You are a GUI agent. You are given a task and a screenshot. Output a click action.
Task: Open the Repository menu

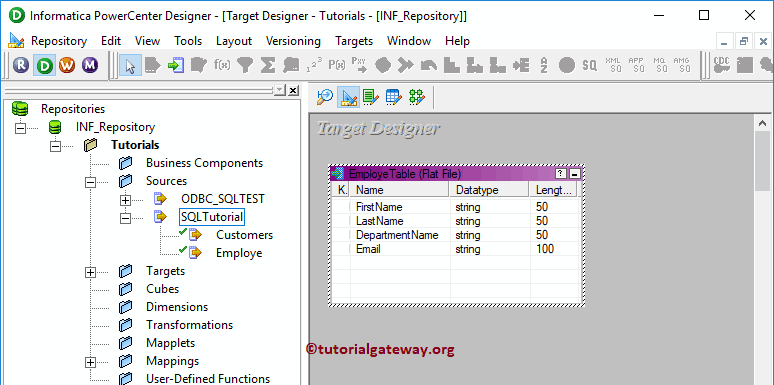coord(59,41)
